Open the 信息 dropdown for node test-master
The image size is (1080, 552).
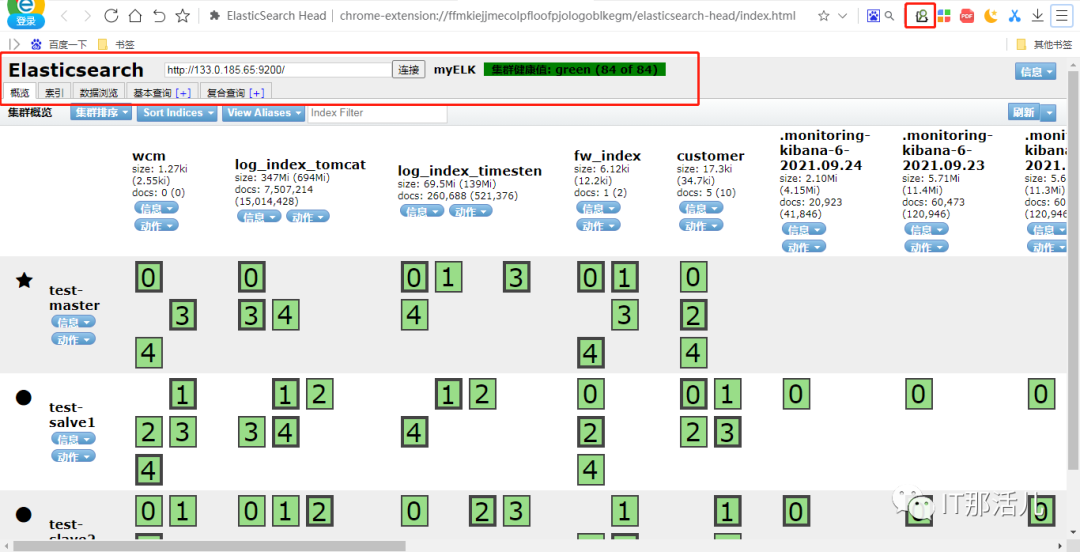[73, 322]
